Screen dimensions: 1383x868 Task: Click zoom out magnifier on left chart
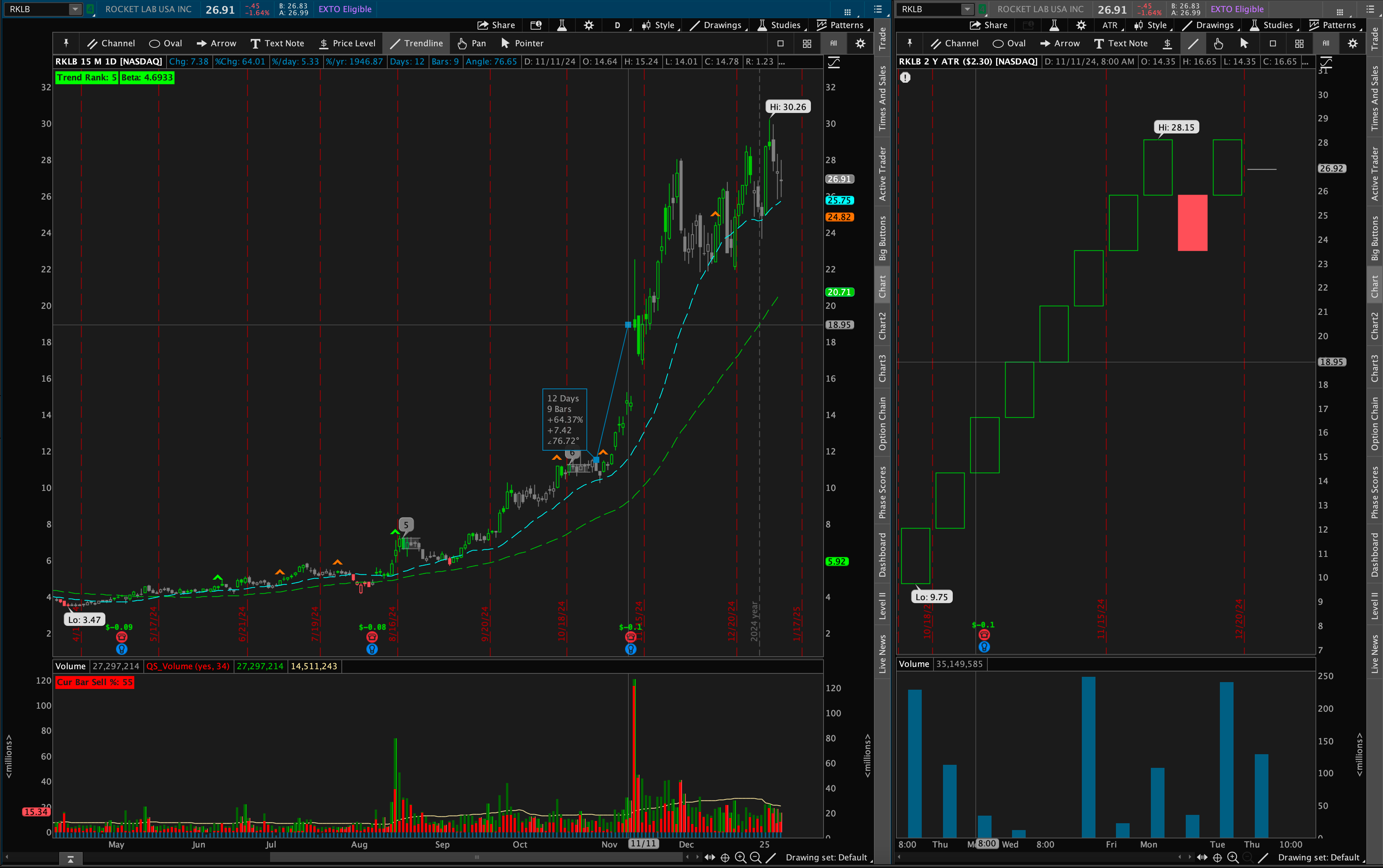[x=755, y=857]
